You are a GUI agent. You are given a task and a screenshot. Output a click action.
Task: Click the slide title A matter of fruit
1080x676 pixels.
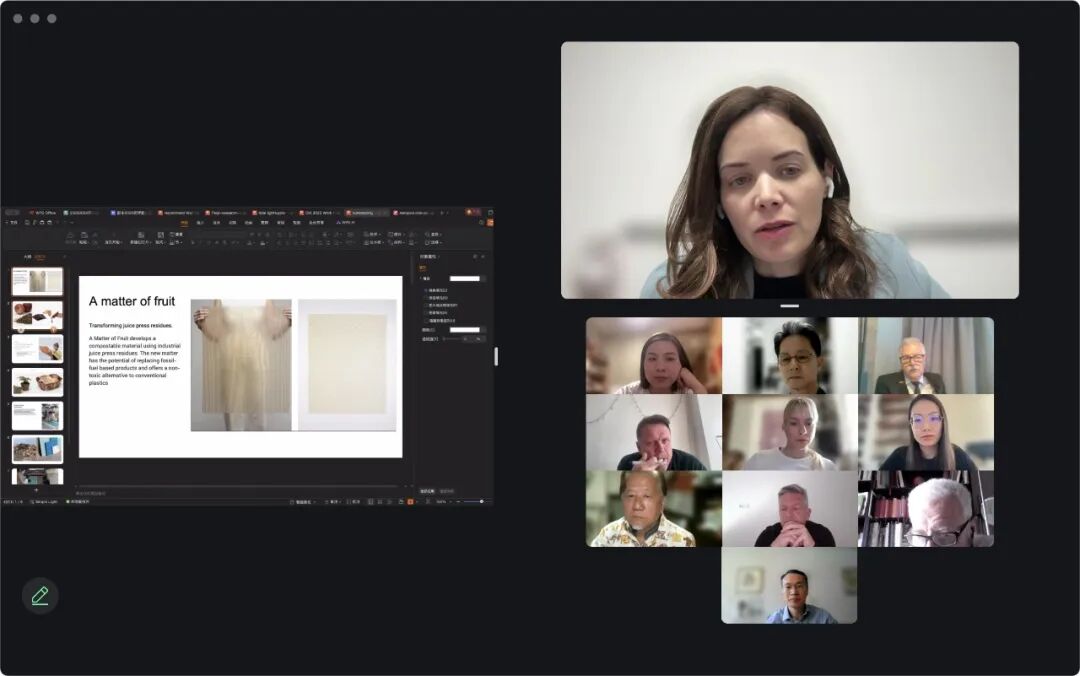click(132, 301)
